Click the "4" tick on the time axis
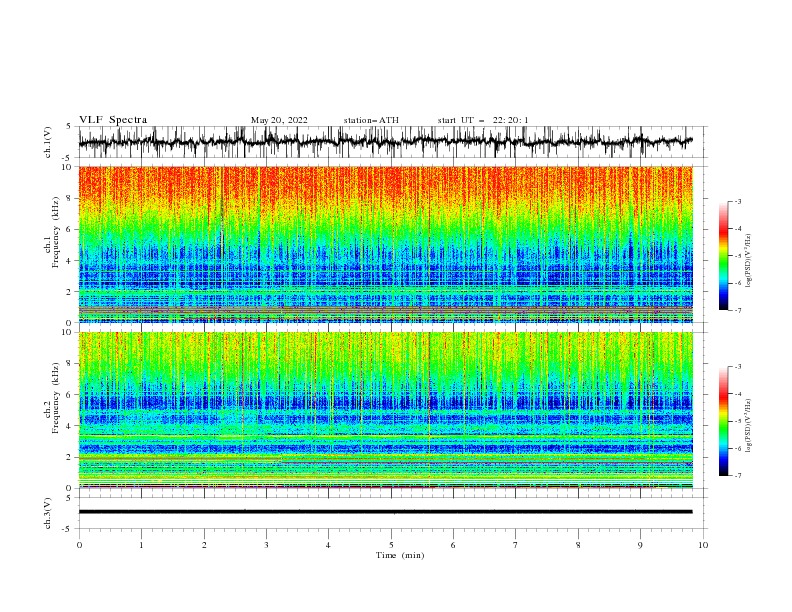Screen dimensions: 792x612 (x=328, y=545)
